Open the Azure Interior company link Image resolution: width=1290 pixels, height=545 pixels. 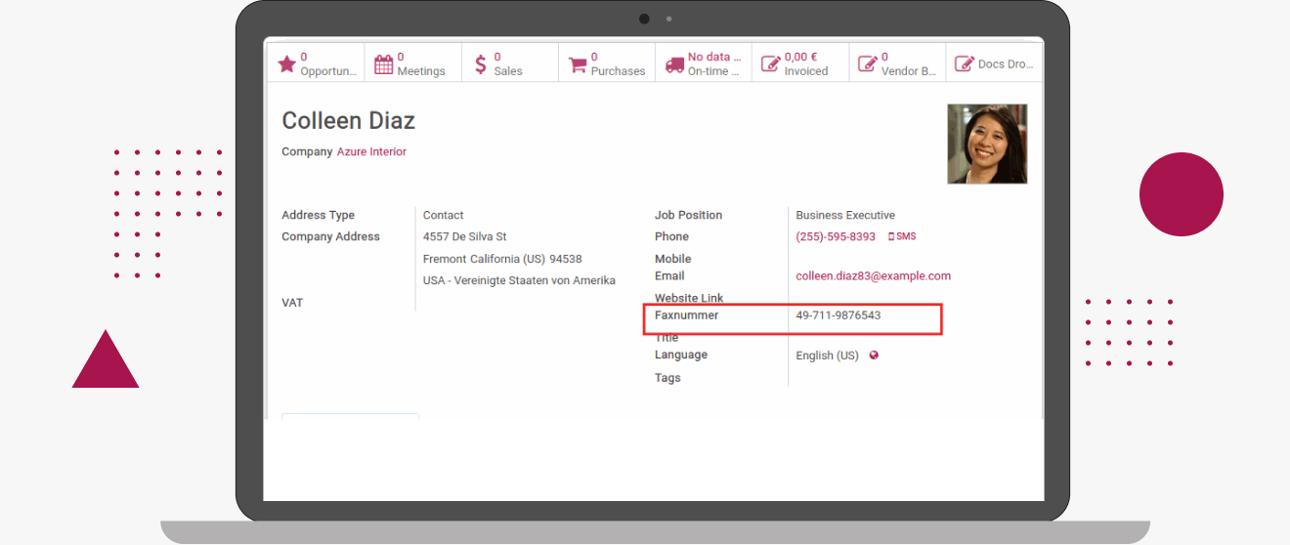[371, 152]
